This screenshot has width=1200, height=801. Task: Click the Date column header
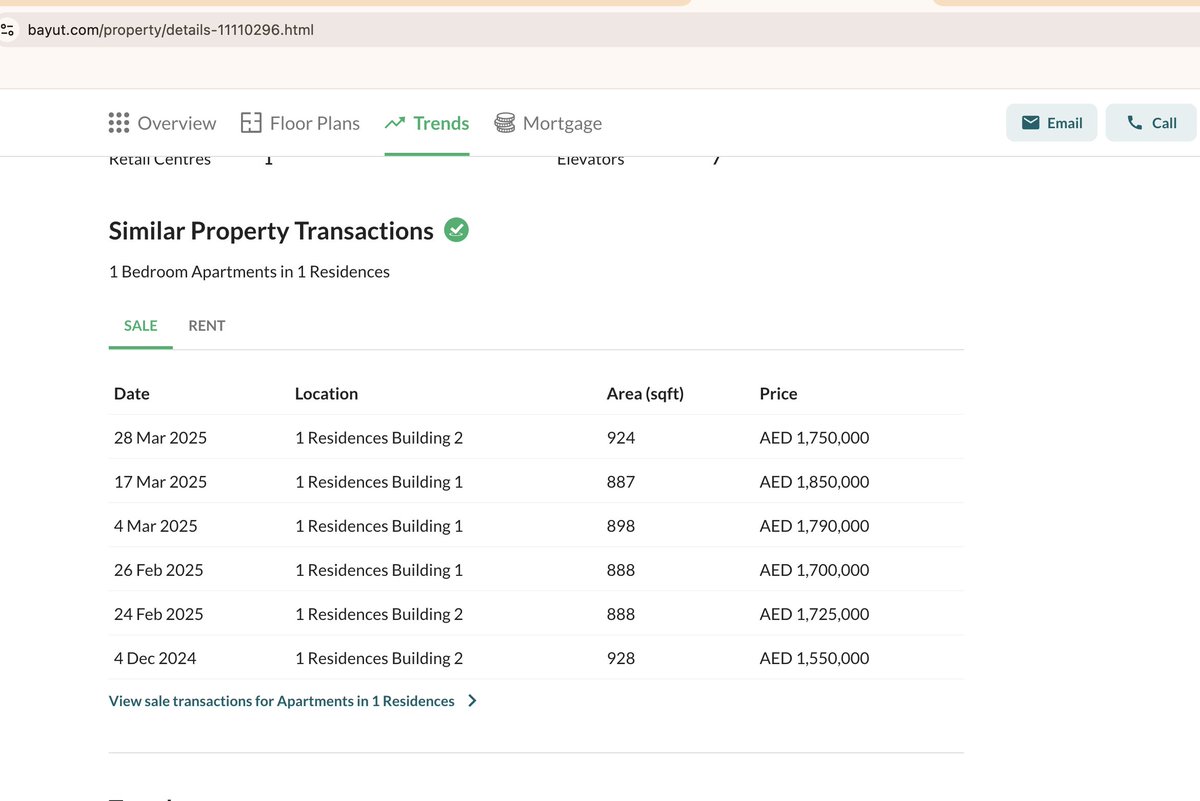(x=132, y=394)
